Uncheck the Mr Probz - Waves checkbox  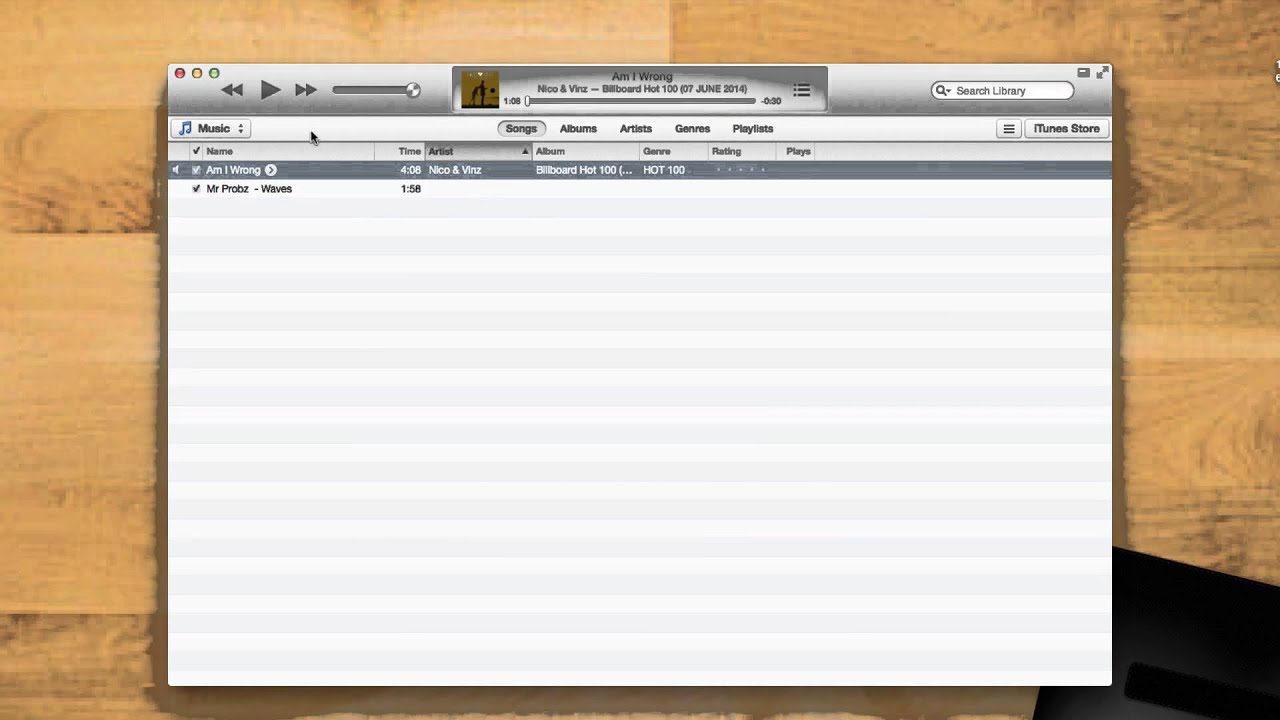coord(196,189)
